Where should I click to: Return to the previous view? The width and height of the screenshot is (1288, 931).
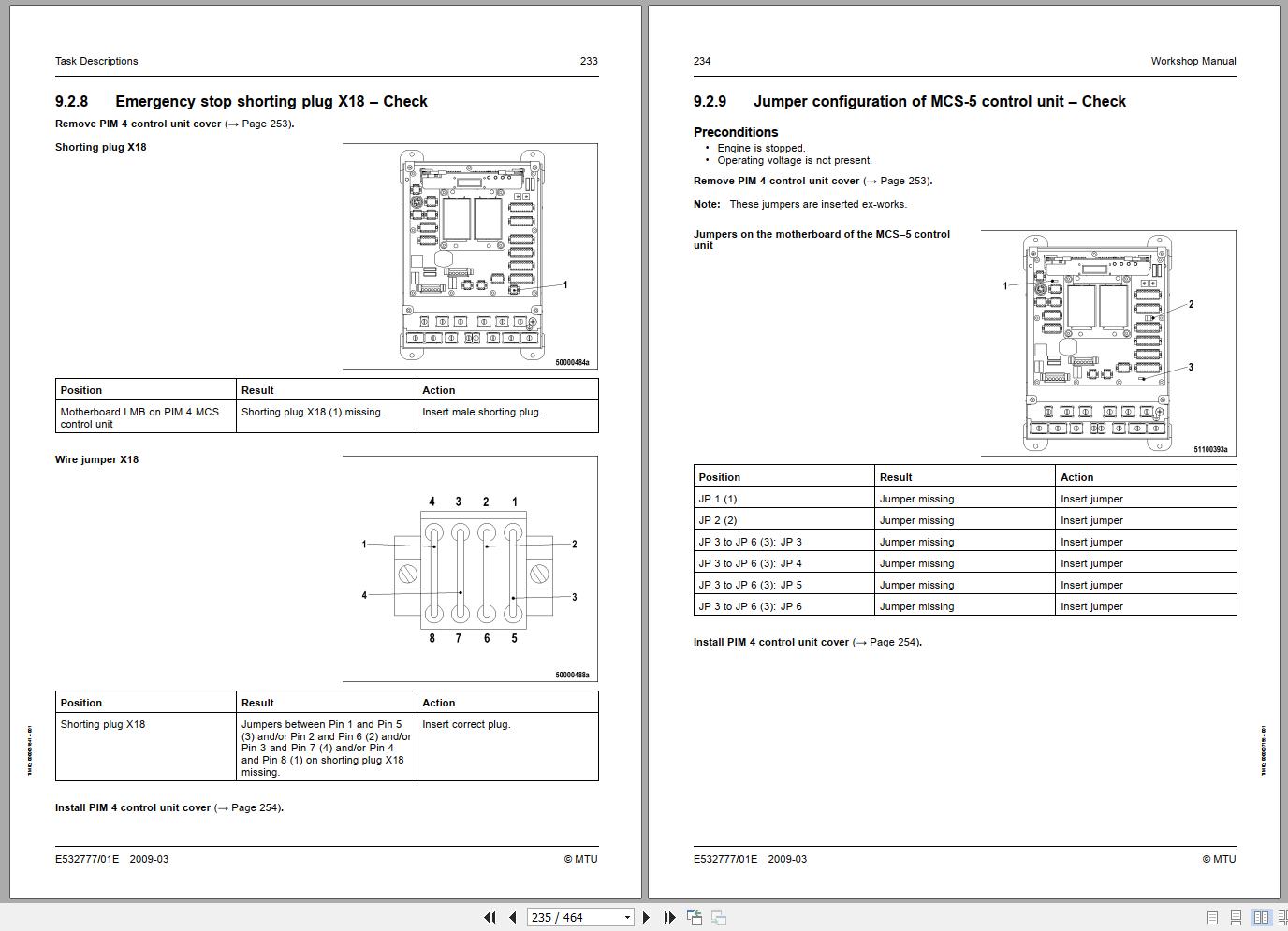tap(695, 917)
